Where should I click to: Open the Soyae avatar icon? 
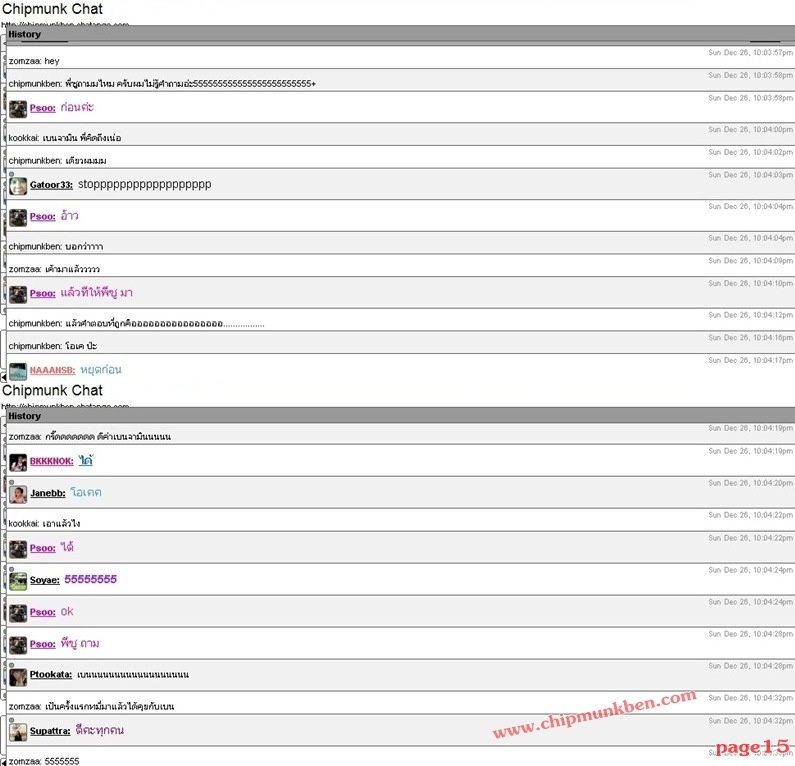pyautogui.click(x=18, y=581)
